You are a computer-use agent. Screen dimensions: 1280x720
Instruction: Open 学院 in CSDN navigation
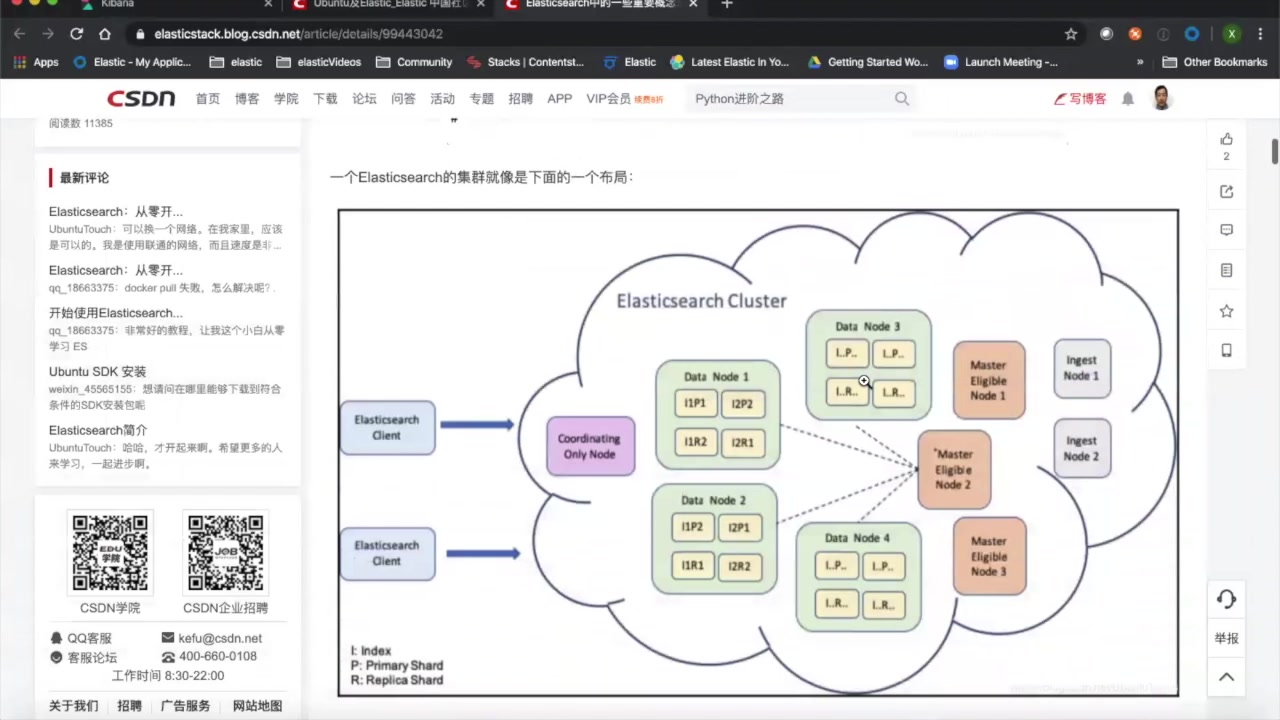click(x=286, y=99)
